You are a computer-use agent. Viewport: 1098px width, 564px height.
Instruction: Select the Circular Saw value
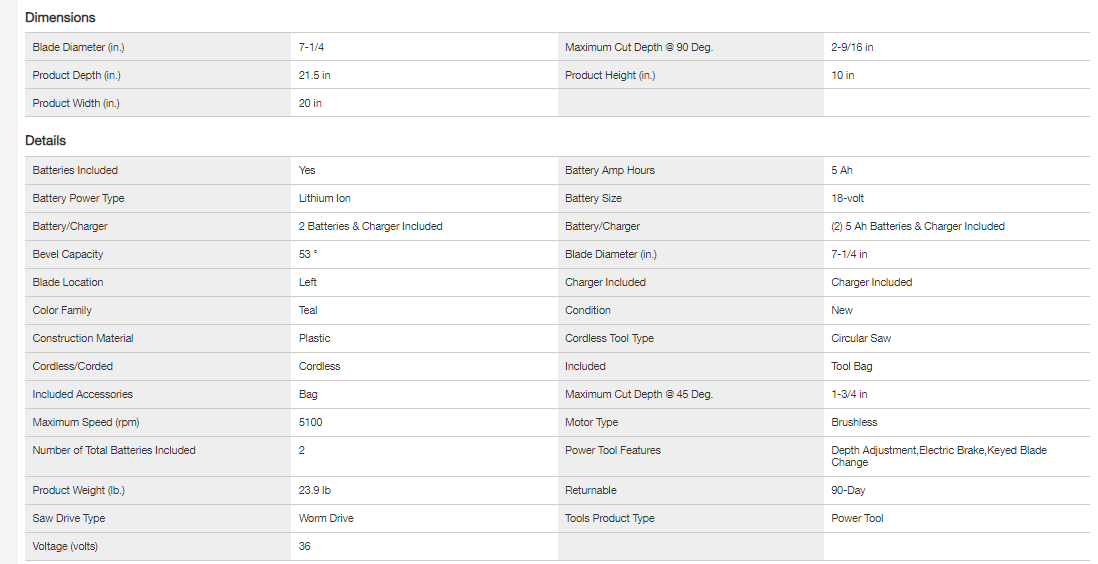point(861,338)
